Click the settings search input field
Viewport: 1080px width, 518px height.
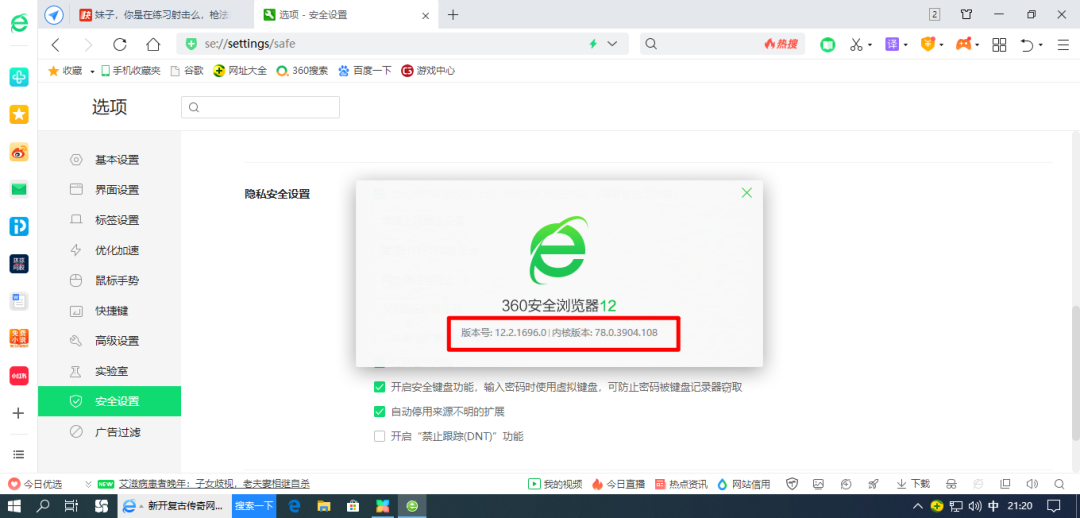260,107
